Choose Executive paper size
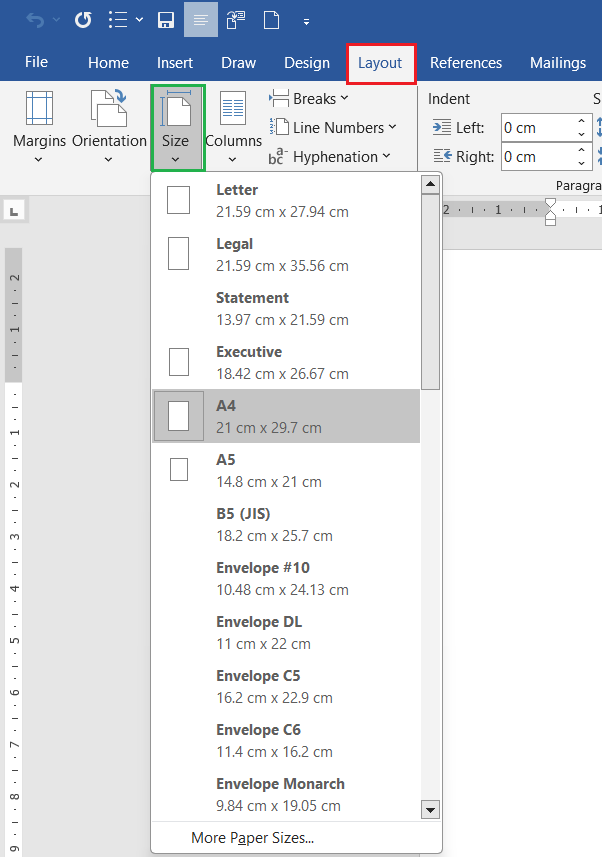Image resolution: width=602 pixels, height=857 pixels. (286, 363)
